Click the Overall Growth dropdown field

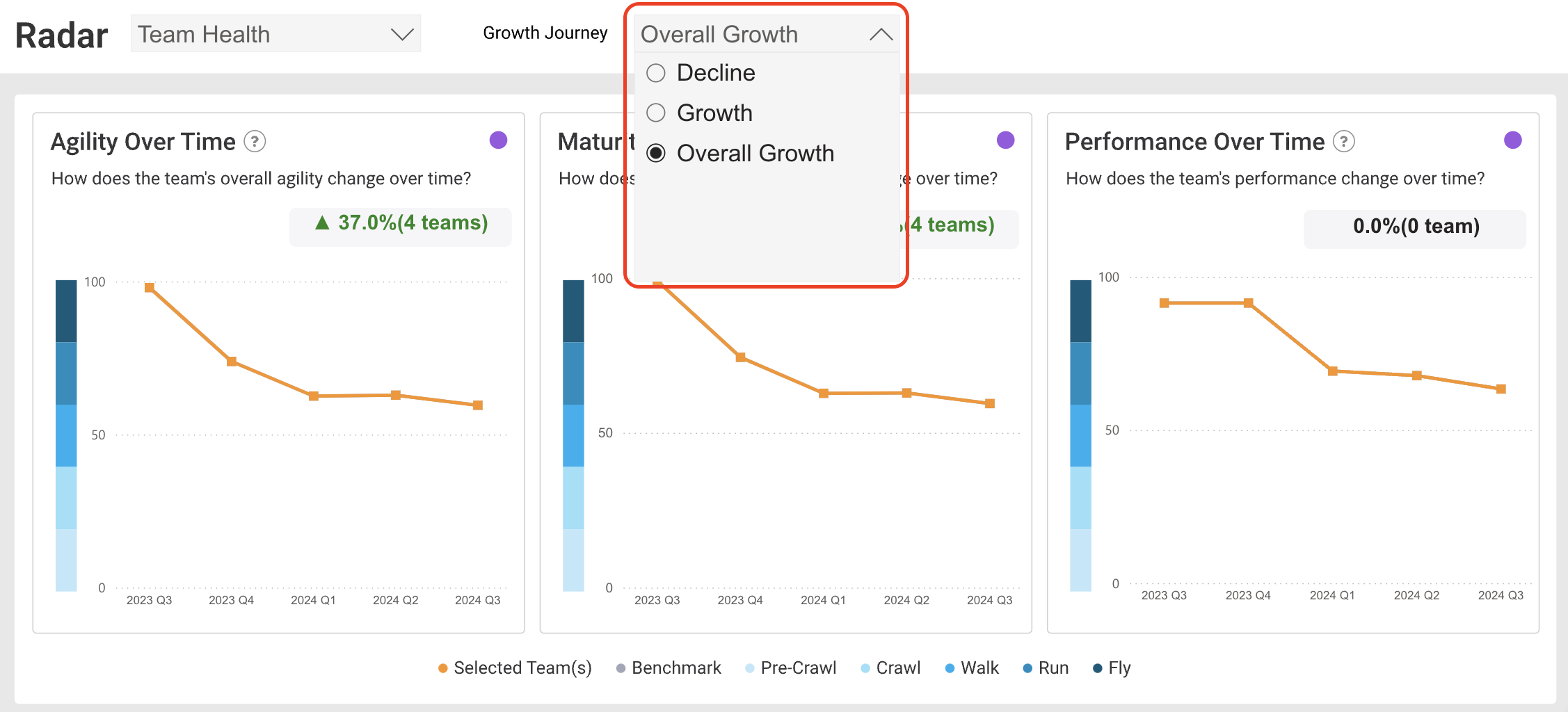click(x=767, y=34)
